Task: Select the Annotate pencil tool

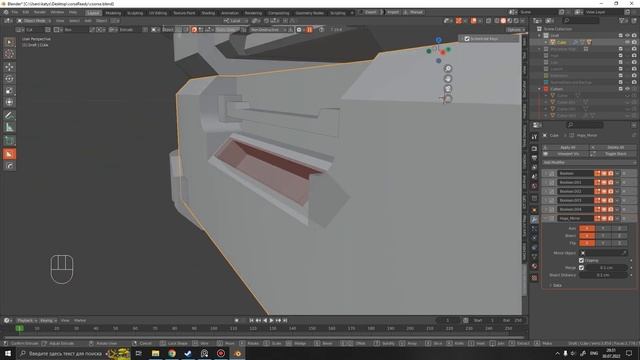Action: [x=9, y=116]
